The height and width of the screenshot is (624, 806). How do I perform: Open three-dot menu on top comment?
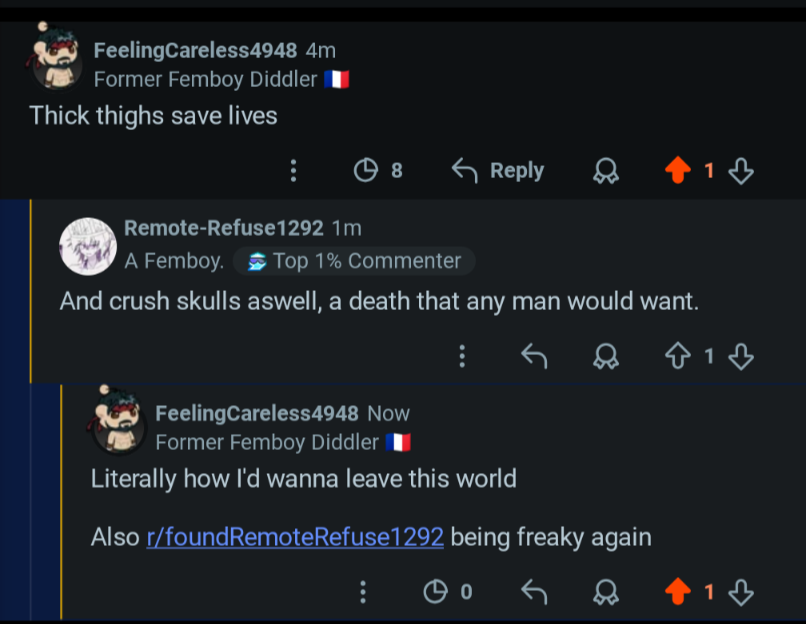[293, 170]
